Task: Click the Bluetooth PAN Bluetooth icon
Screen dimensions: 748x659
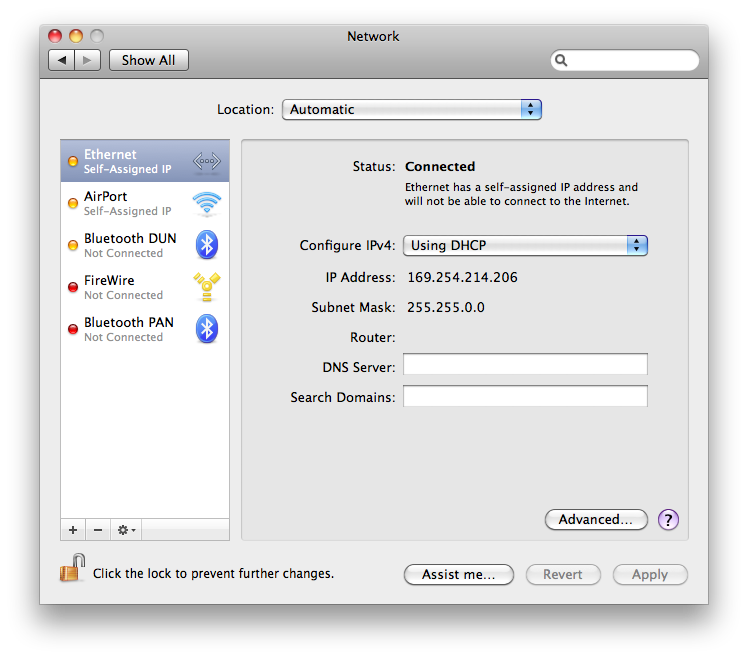Action: click(207, 329)
